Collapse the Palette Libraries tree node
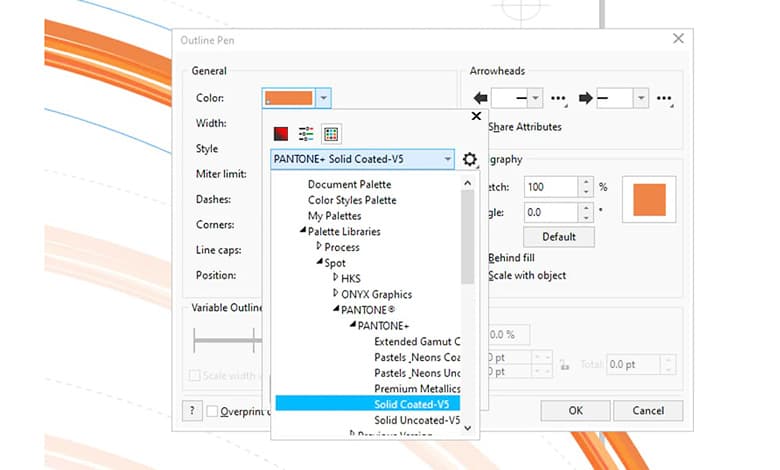780x470 pixels. coord(302,230)
